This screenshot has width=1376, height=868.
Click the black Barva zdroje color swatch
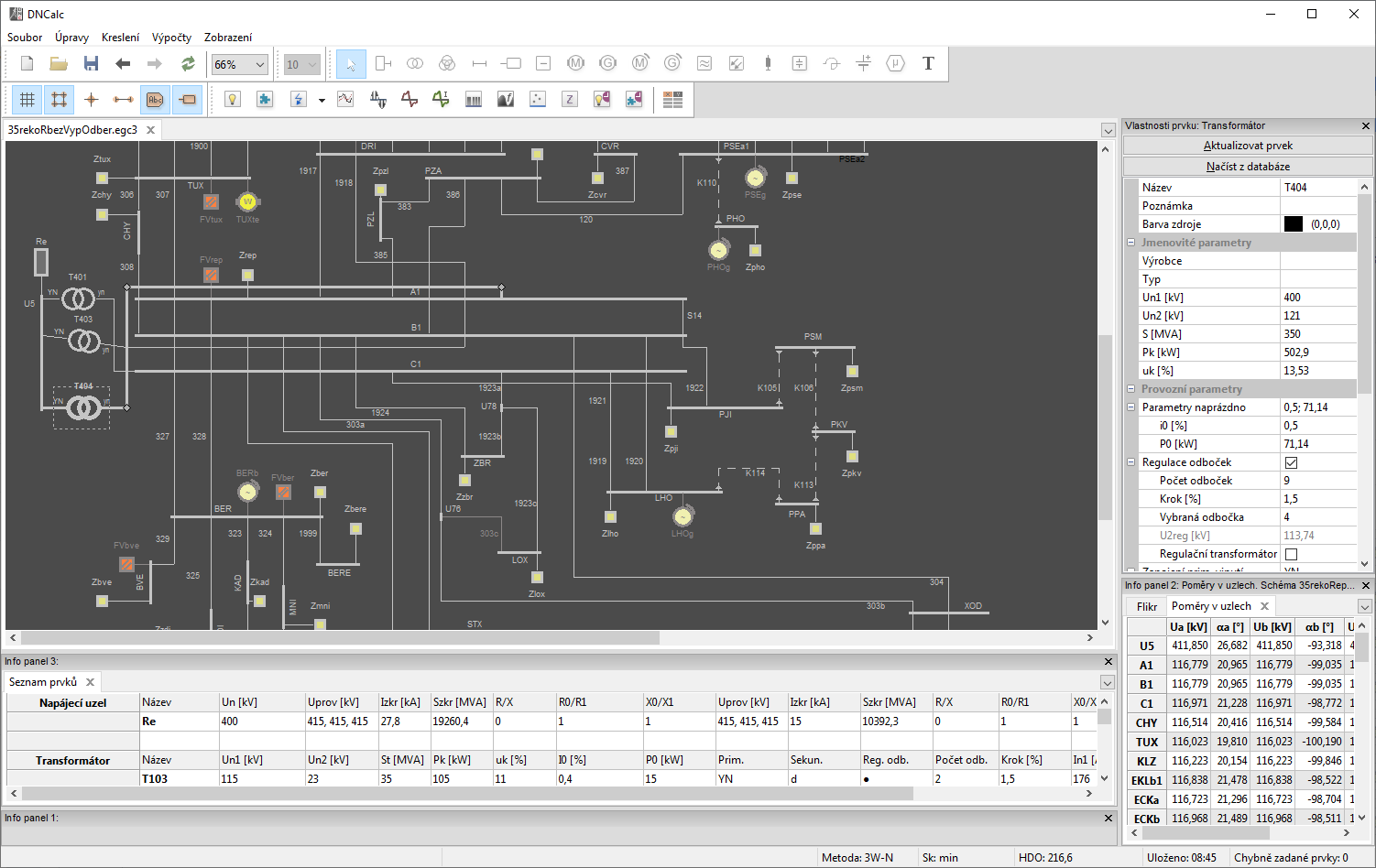coord(1294,224)
